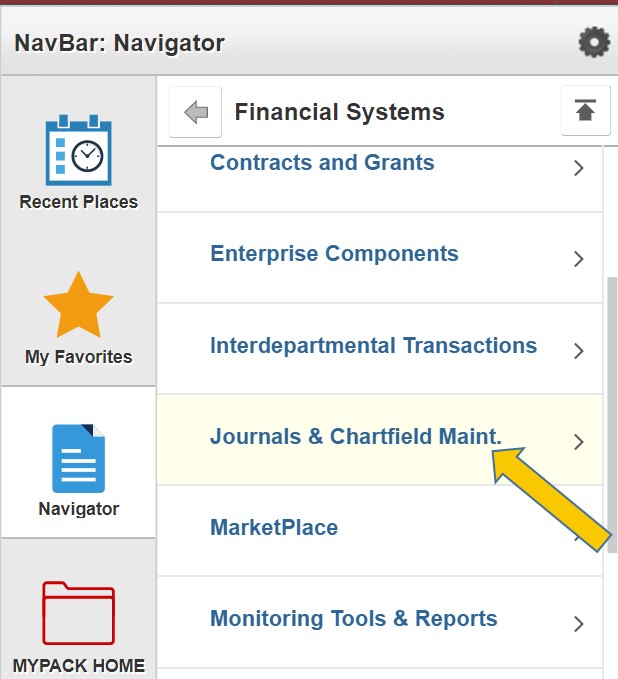
Task: Expand Monitoring Tools & Reports chevron
Action: [x=579, y=624]
